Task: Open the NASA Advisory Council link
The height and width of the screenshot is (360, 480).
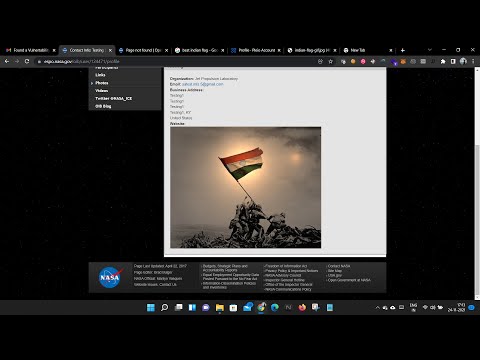Action: coord(283,275)
